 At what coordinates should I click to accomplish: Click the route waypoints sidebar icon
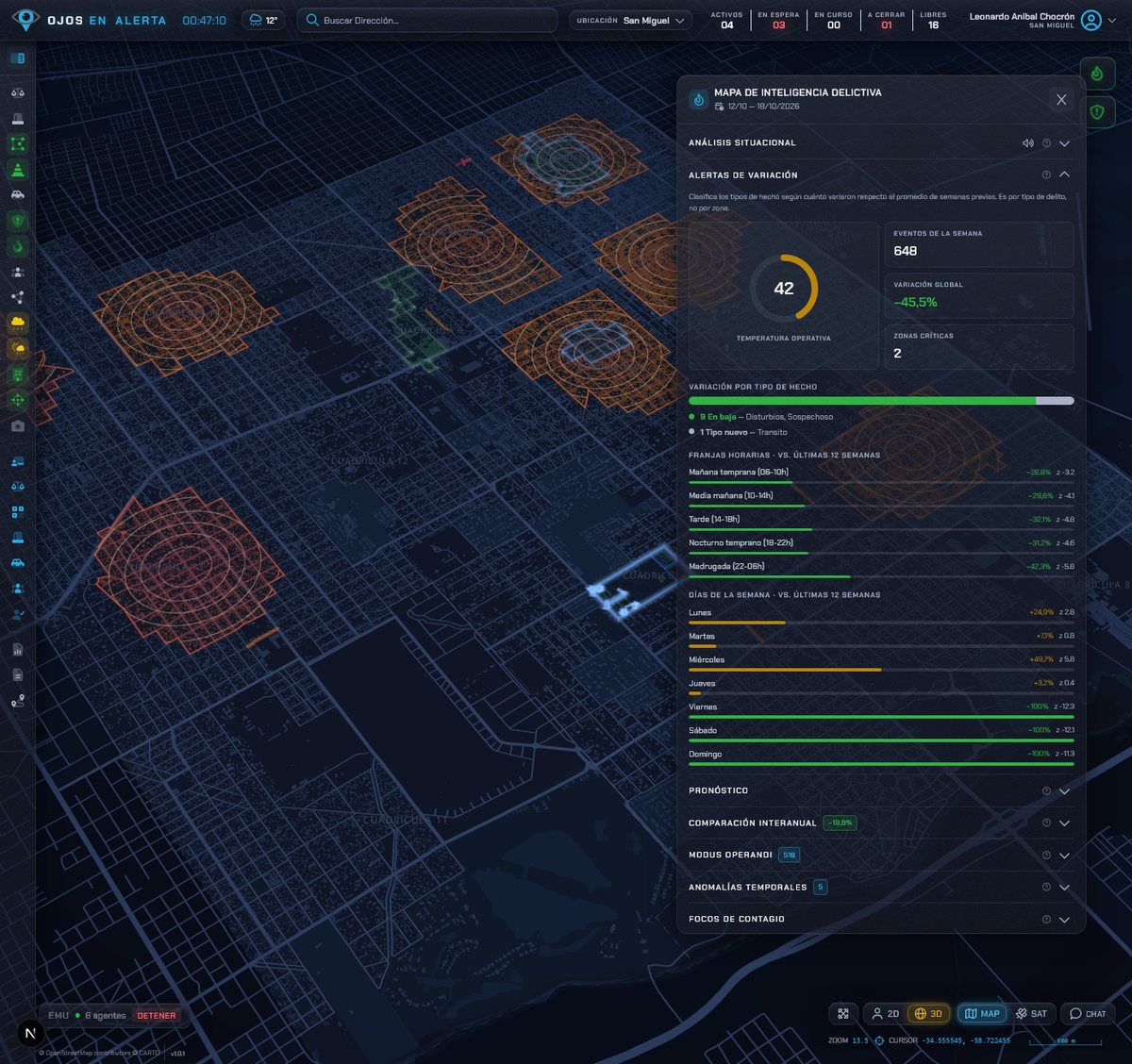pos(18,701)
